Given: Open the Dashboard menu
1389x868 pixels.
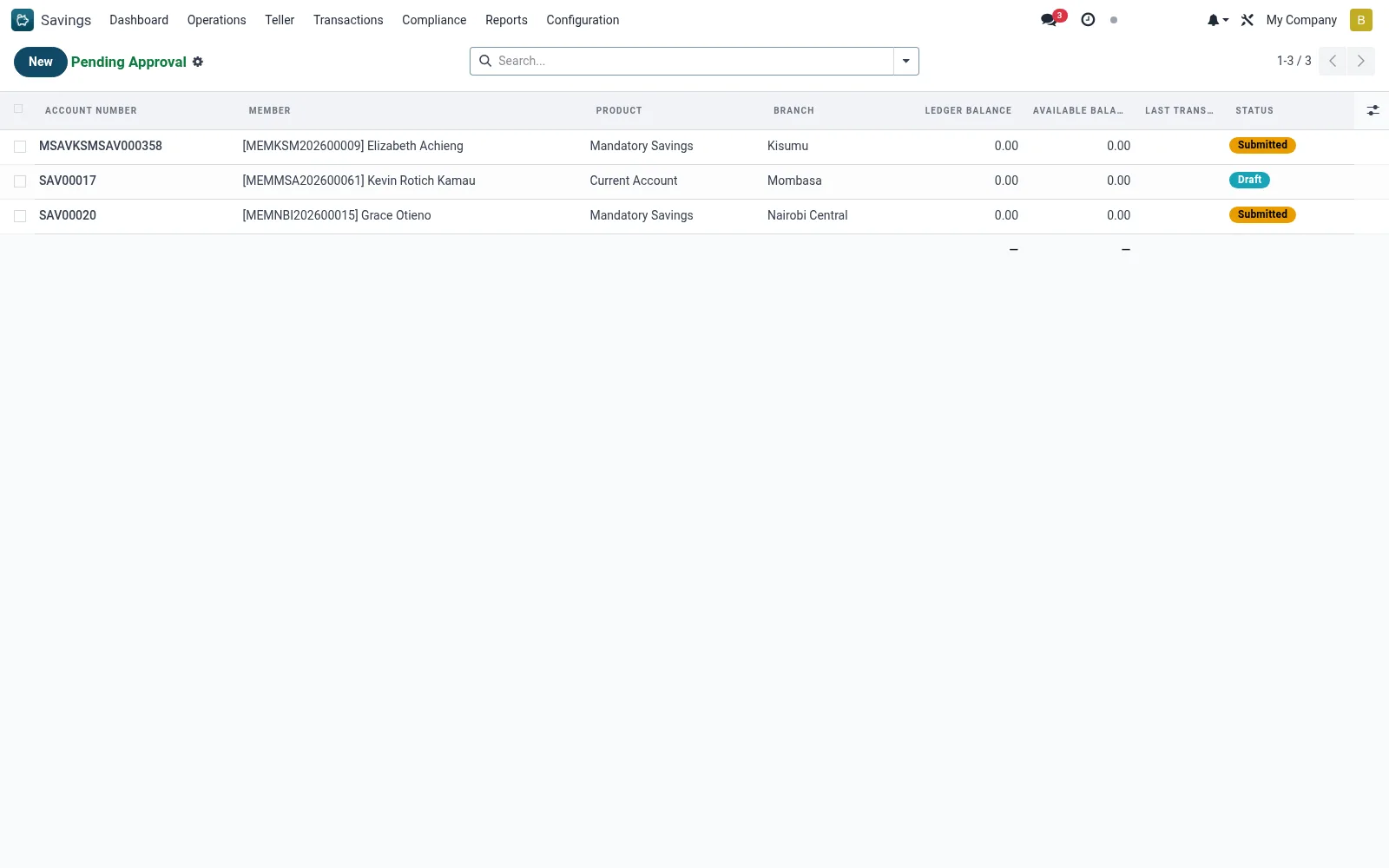Looking at the screenshot, I should click(139, 20).
